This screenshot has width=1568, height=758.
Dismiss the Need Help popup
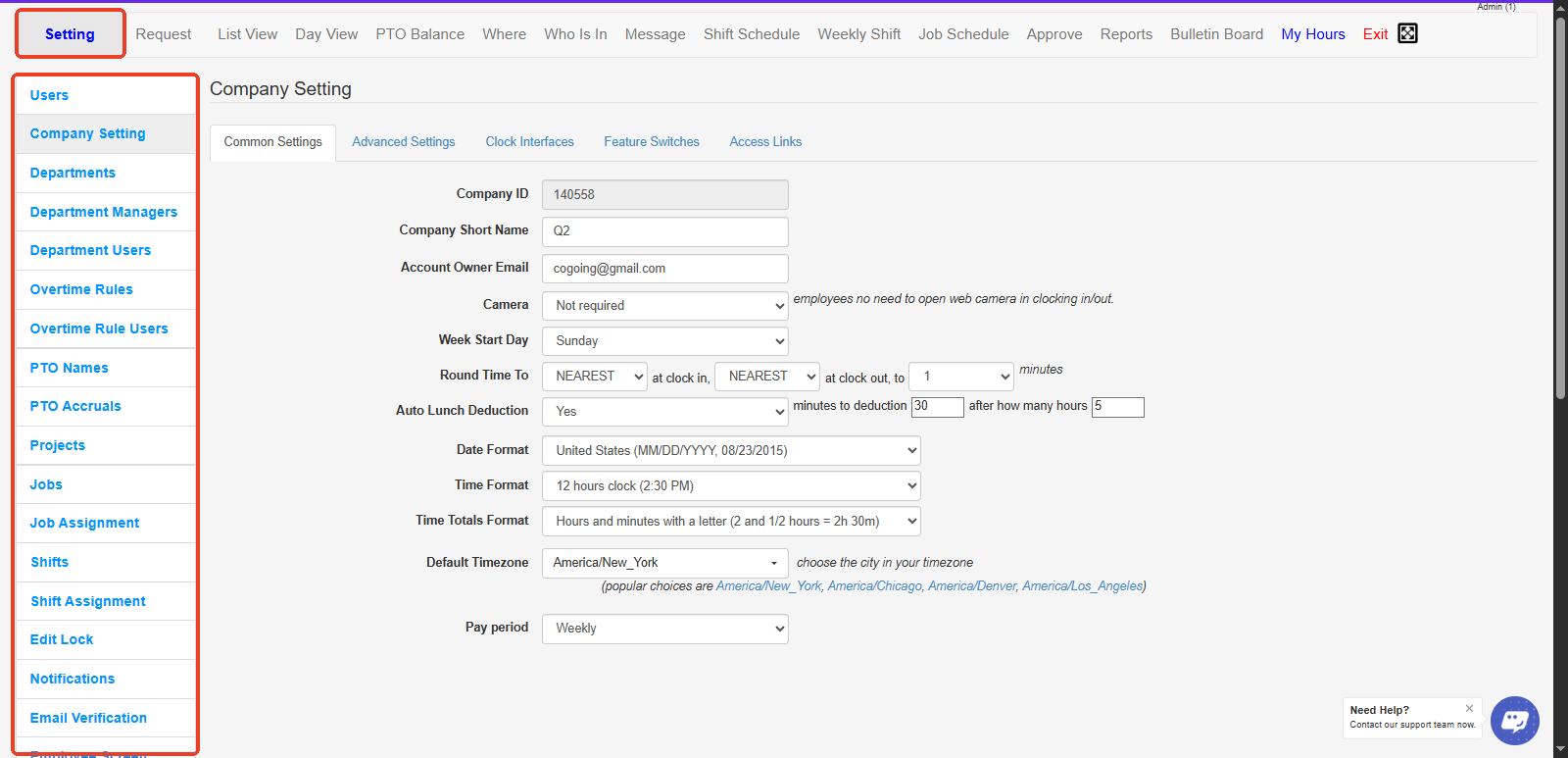tap(1469, 708)
